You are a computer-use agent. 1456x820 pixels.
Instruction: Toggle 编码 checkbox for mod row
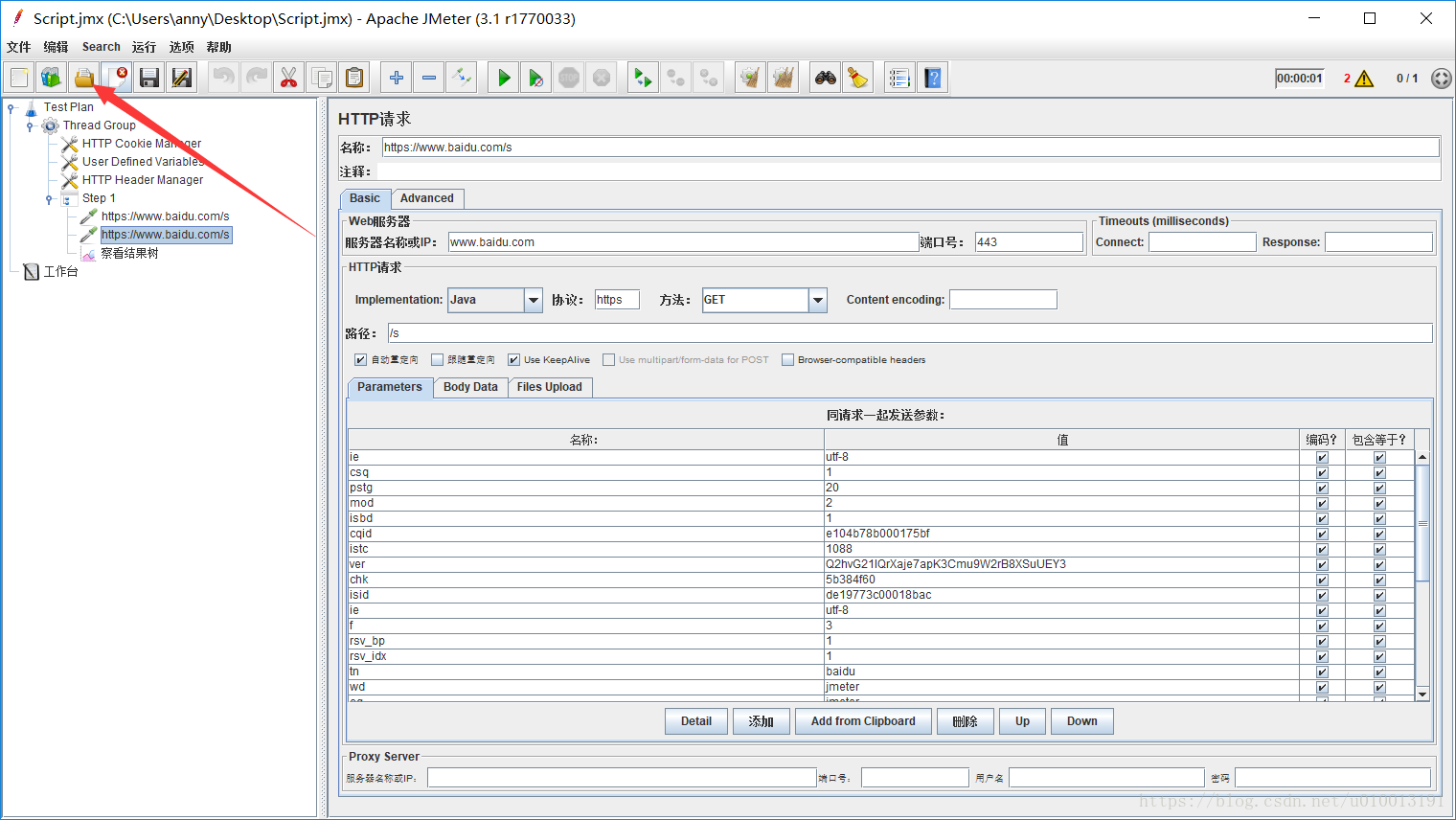1322,503
